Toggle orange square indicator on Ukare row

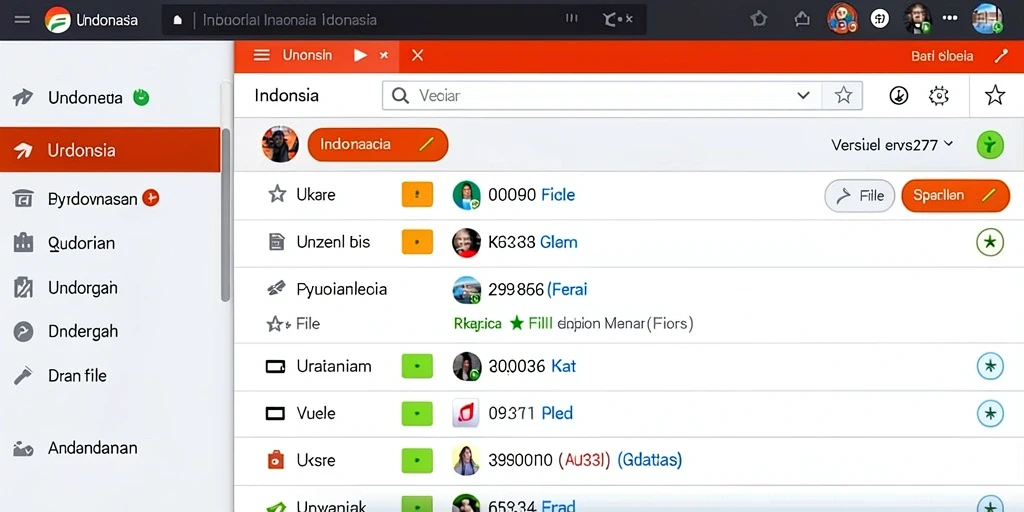[x=417, y=195]
